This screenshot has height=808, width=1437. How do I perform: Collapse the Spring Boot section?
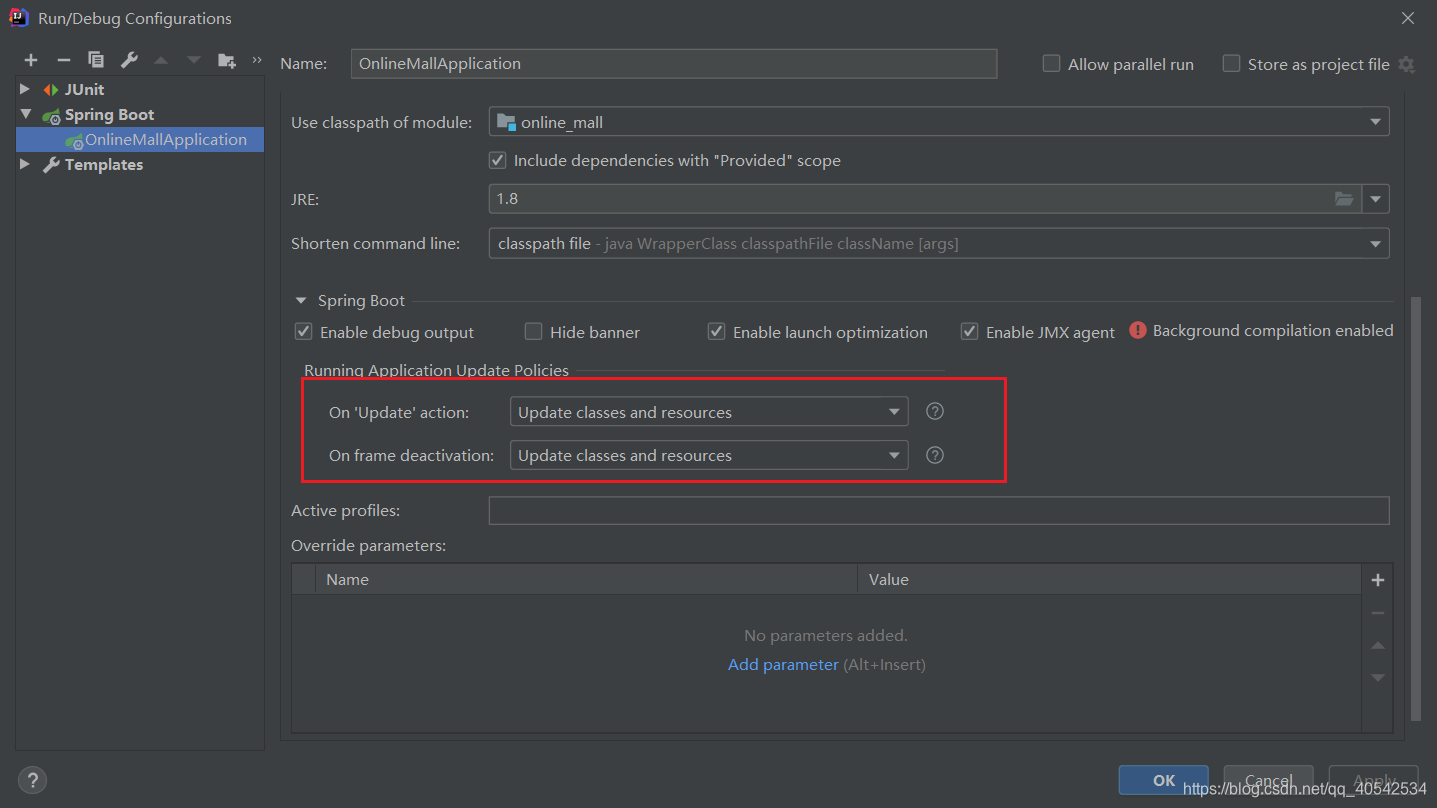click(x=301, y=300)
